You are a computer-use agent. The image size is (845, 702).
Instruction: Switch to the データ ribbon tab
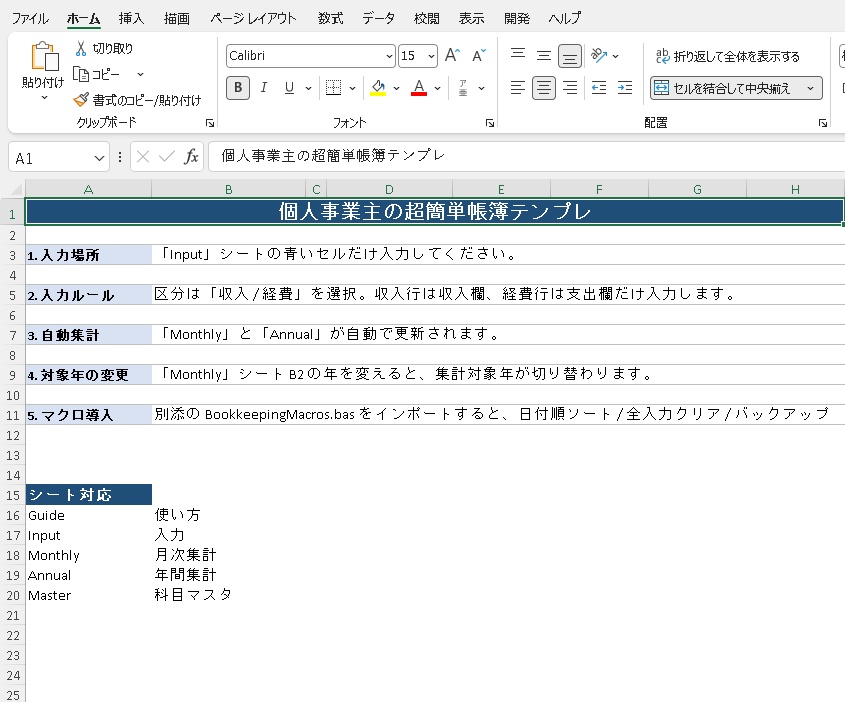[380, 17]
